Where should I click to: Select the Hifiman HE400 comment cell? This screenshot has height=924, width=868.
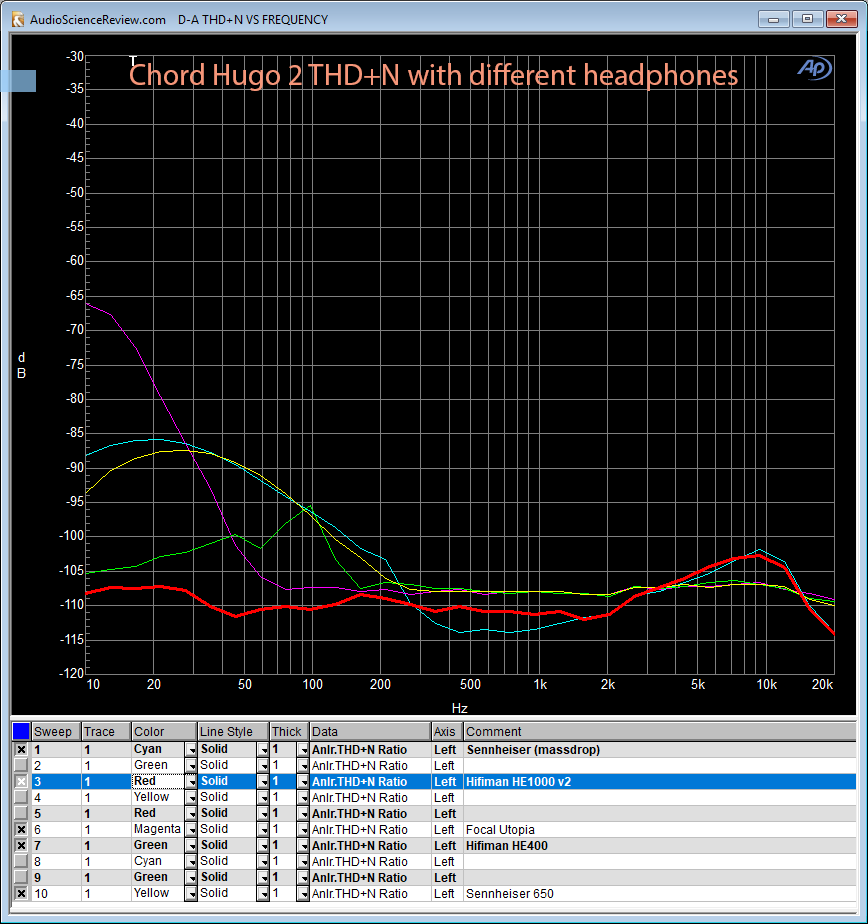(659, 845)
